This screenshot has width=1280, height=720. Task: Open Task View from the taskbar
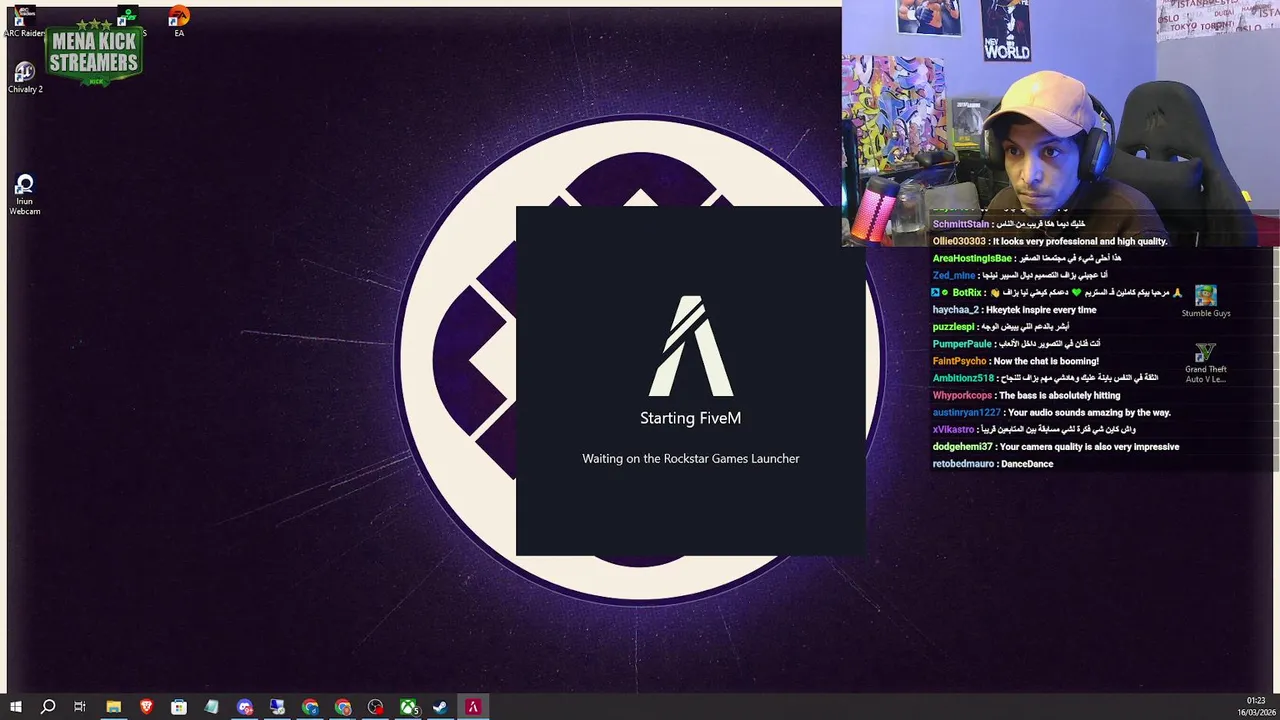[80, 707]
